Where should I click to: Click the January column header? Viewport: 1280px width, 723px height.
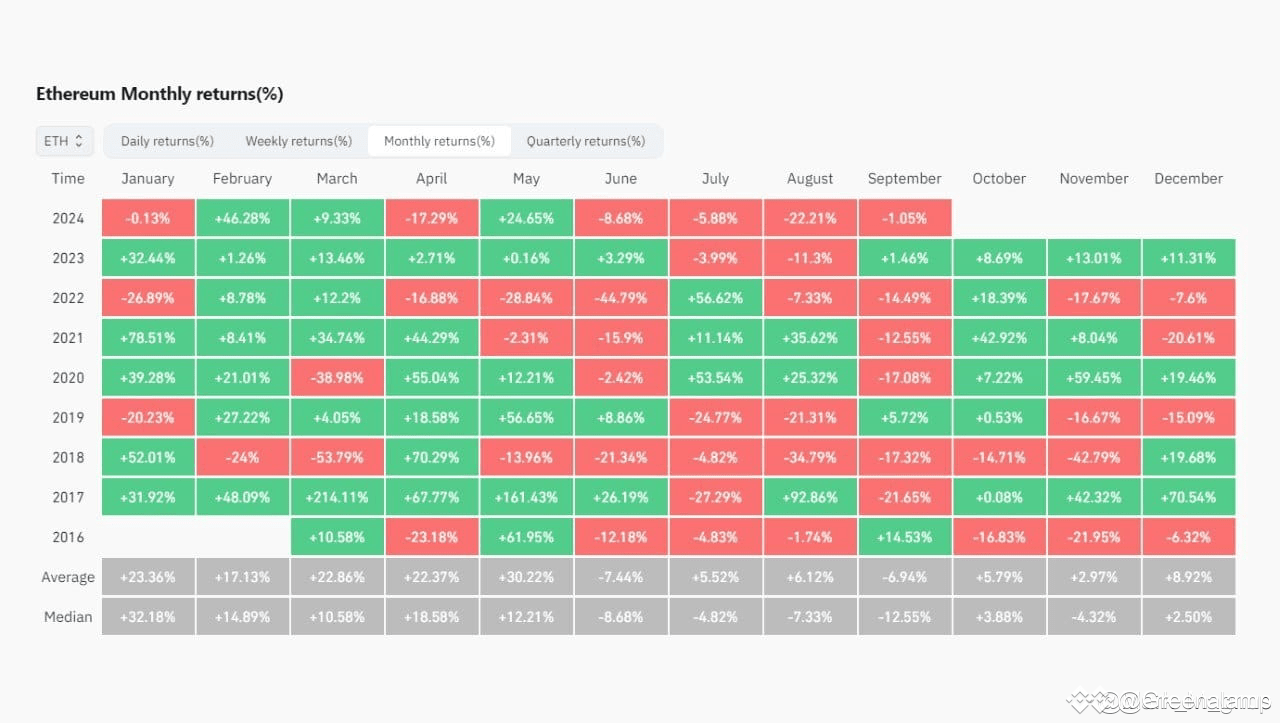coord(147,178)
